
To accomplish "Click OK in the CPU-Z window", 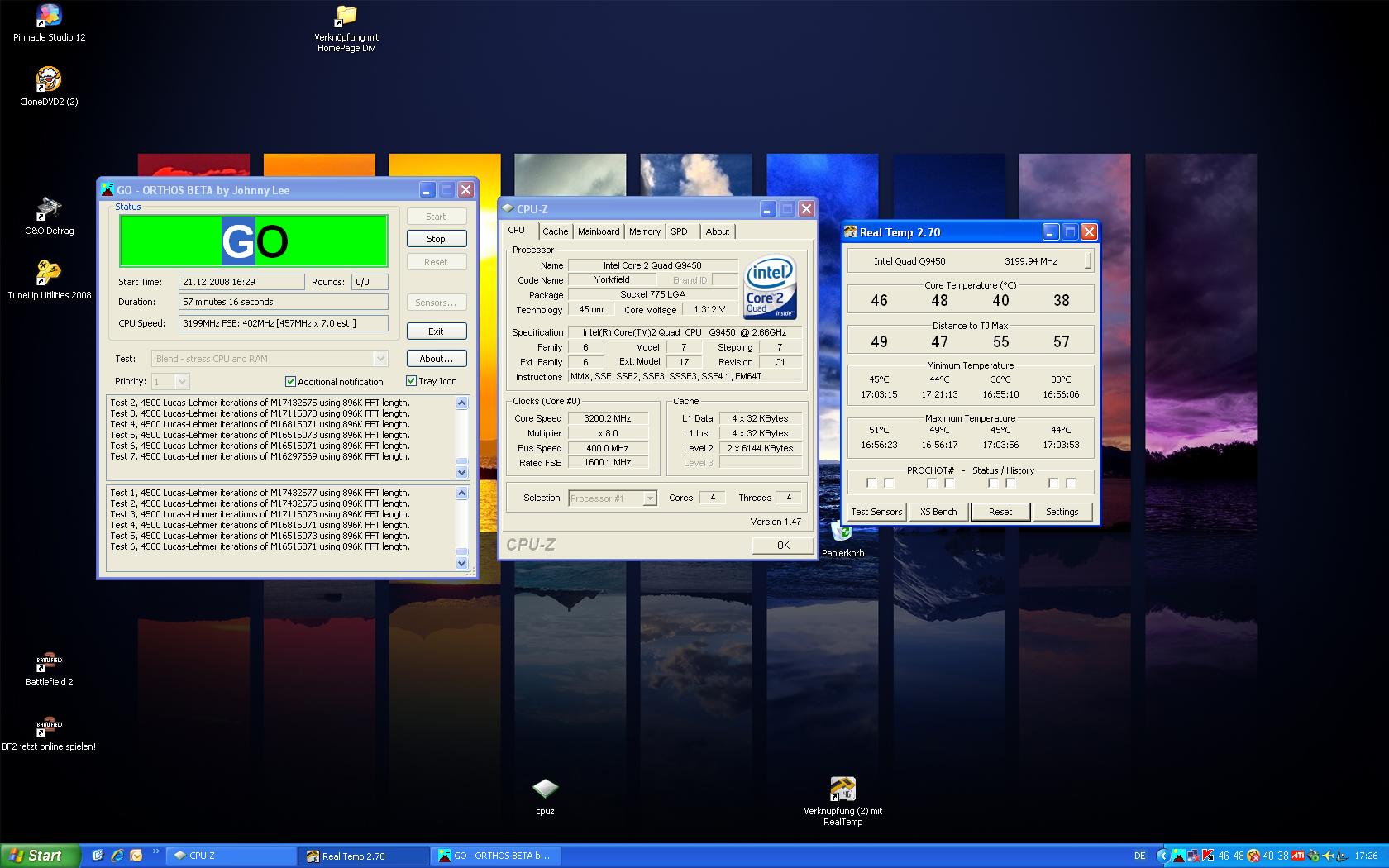I will tap(783, 546).
